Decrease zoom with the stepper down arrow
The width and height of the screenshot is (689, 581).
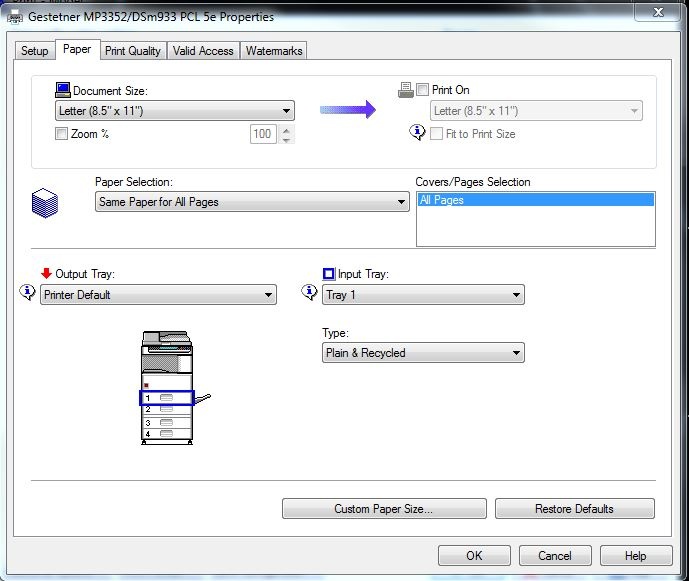[x=286, y=139]
